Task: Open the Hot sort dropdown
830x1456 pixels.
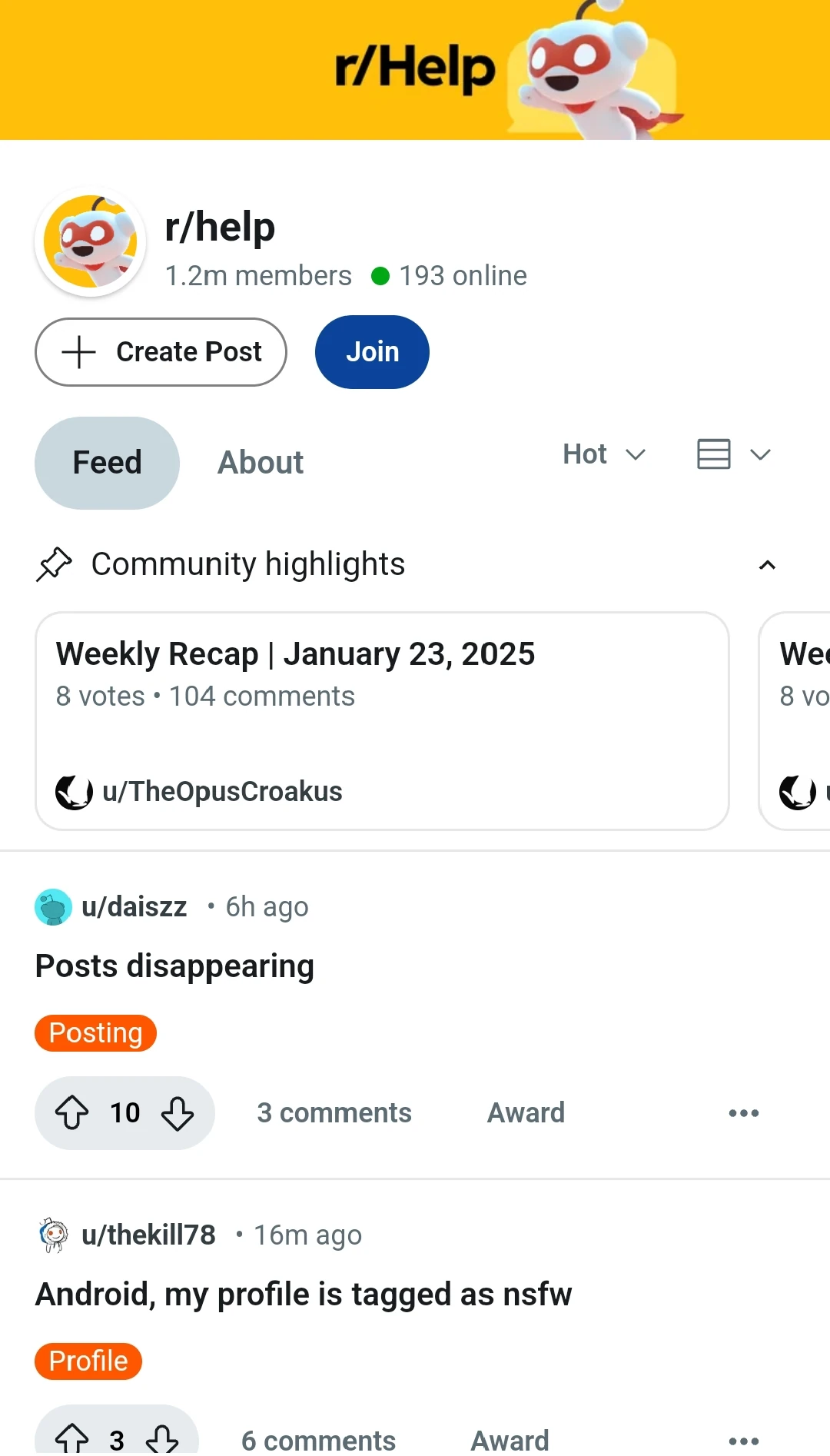Action: tap(603, 454)
